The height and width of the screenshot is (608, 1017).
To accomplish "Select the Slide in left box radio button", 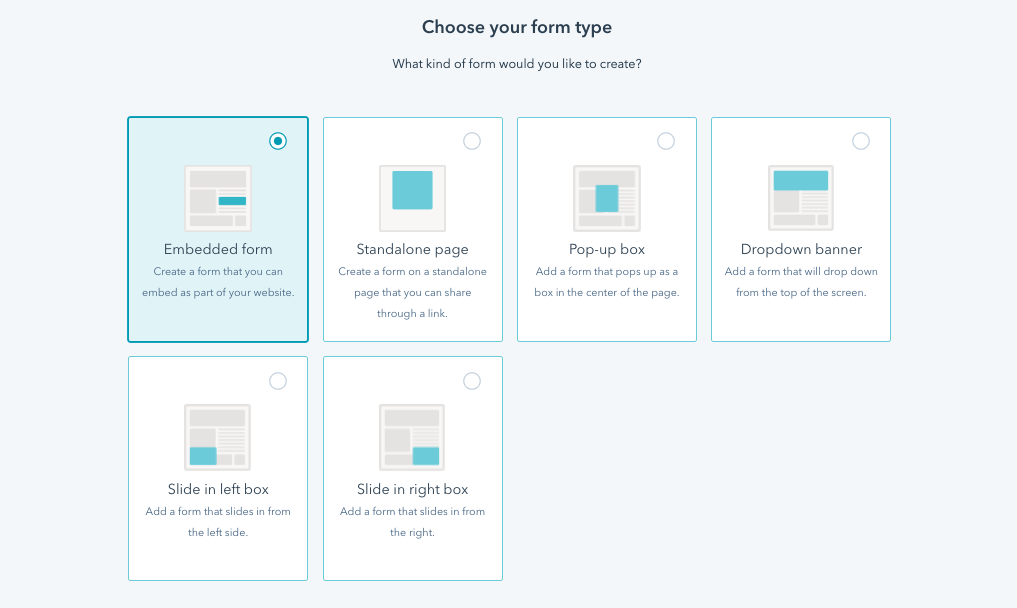I will [278, 381].
